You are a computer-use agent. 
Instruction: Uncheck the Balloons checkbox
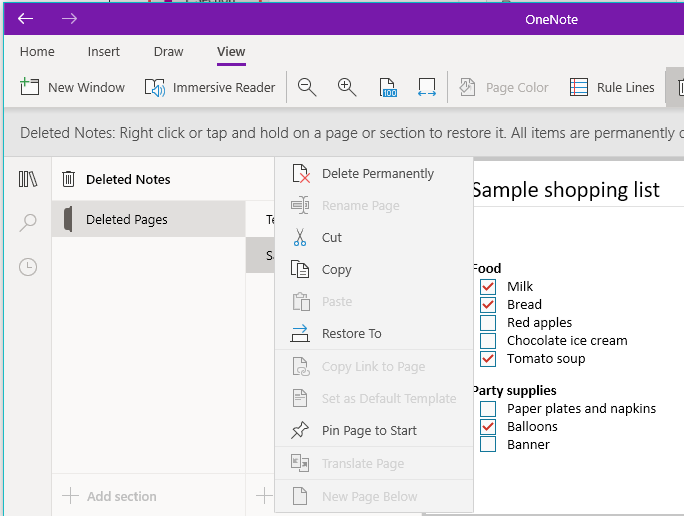tap(488, 426)
